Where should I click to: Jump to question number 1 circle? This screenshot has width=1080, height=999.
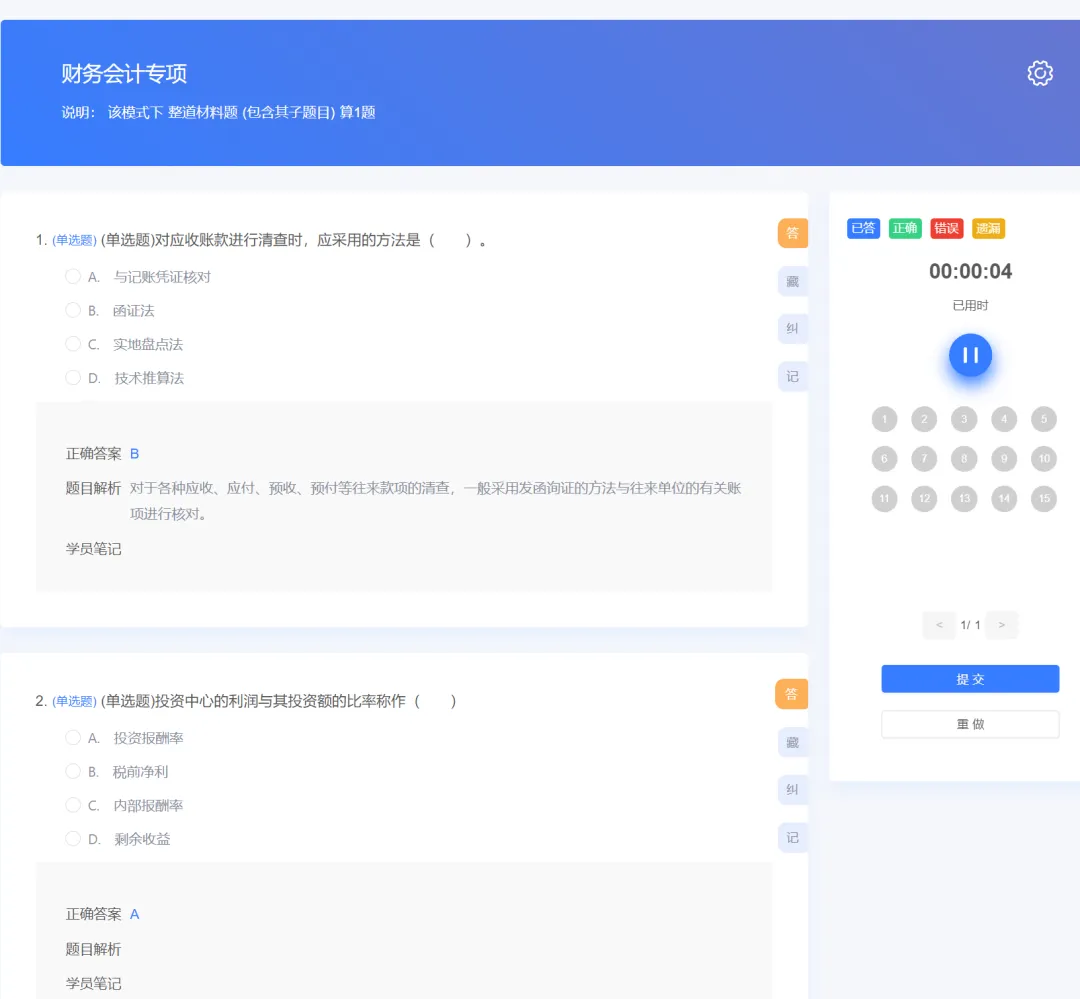[884, 419]
